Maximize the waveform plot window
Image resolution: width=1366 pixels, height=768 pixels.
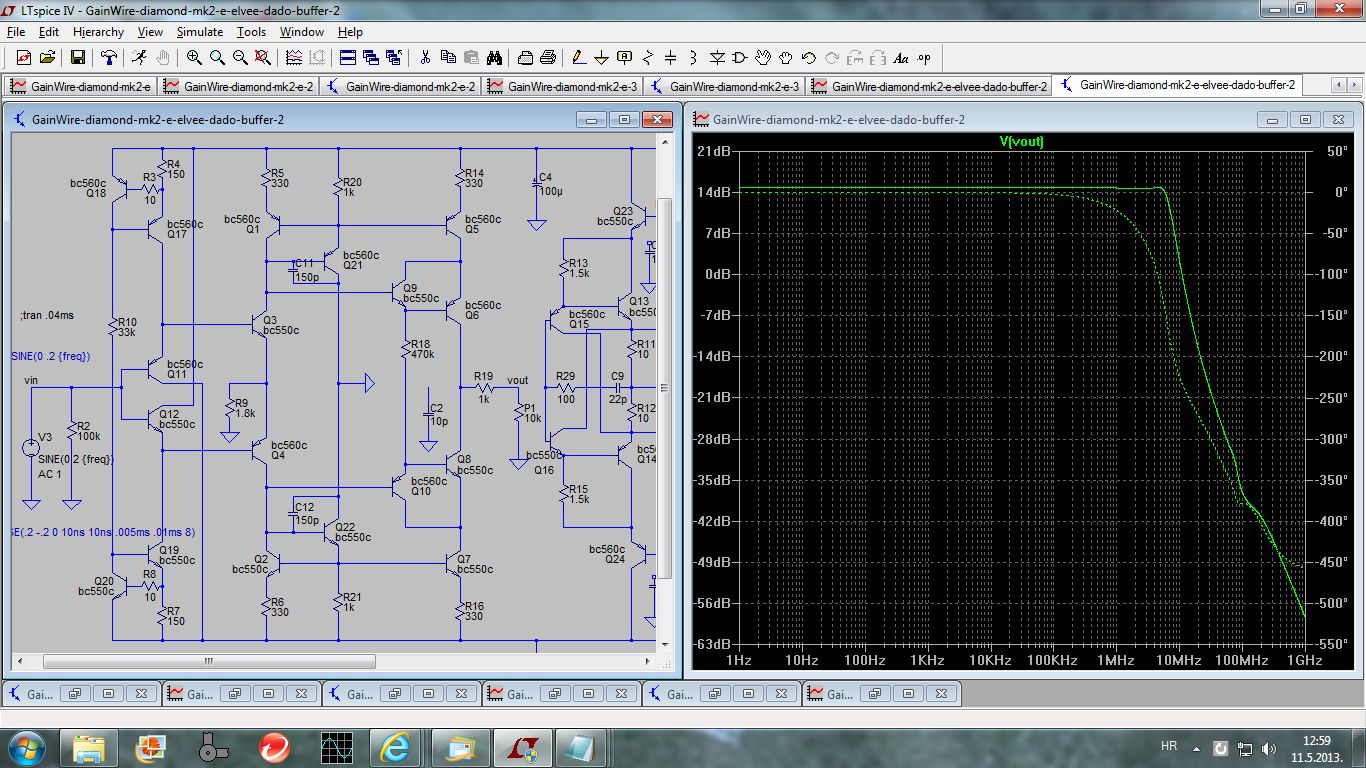tap(1305, 119)
